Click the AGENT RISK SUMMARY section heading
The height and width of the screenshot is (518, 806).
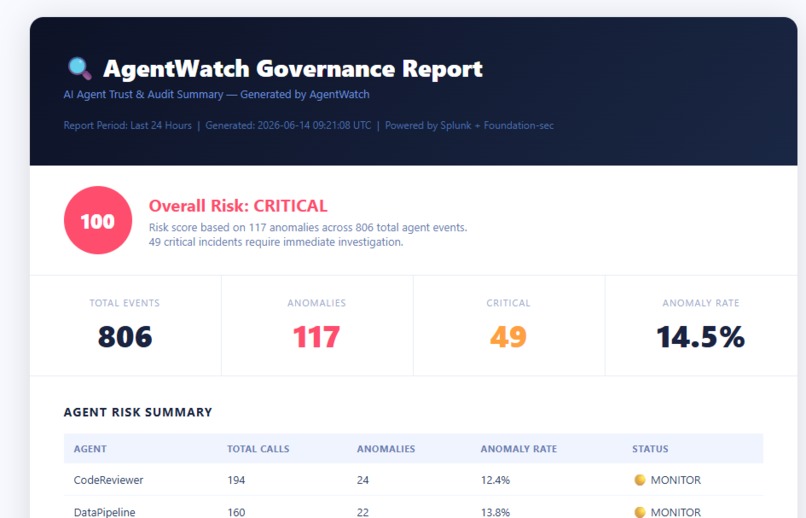[138, 412]
